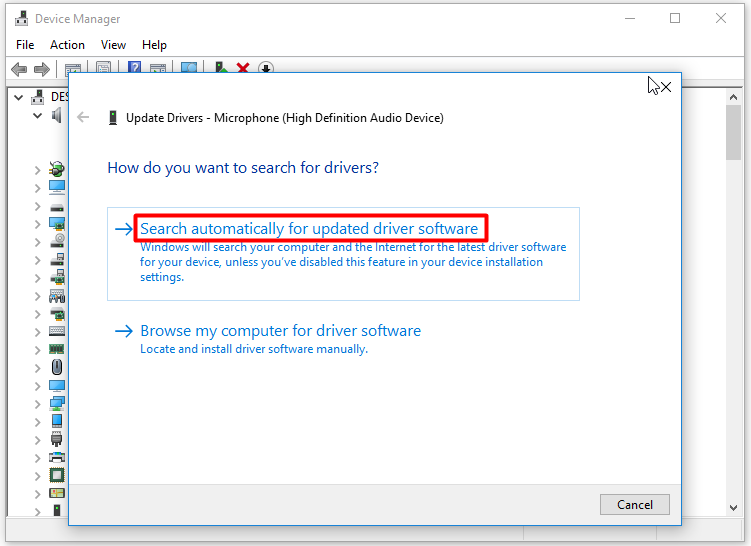Select the Print queues printer icon

(x=57, y=457)
